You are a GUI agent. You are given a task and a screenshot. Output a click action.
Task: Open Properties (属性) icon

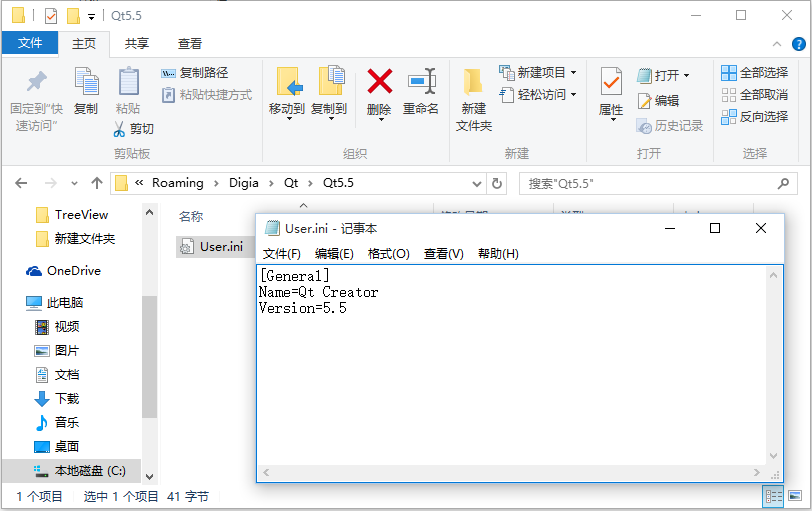point(611,83)
